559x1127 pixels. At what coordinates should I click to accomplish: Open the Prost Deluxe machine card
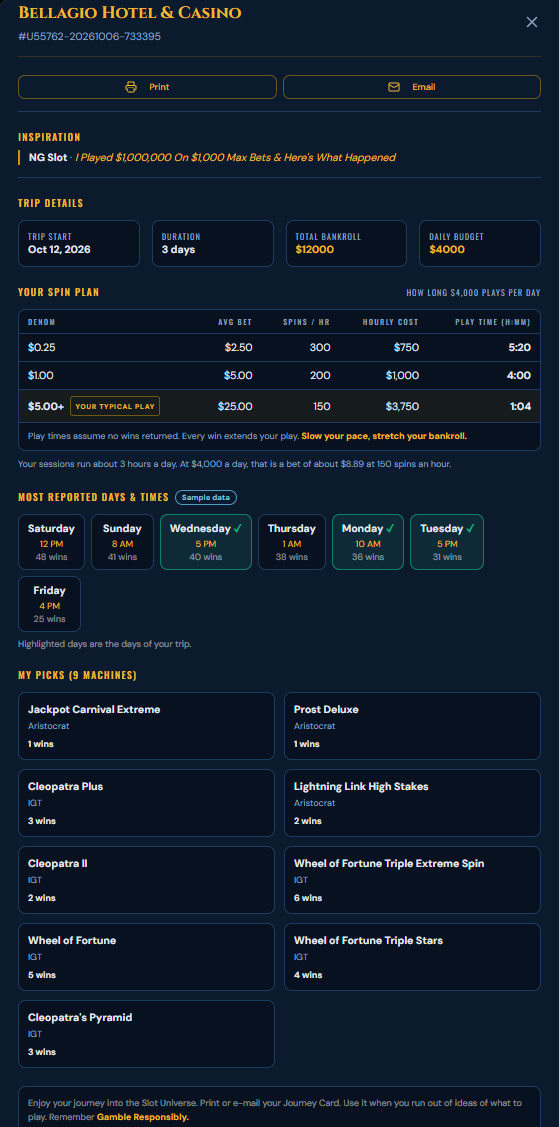point(412,726)
